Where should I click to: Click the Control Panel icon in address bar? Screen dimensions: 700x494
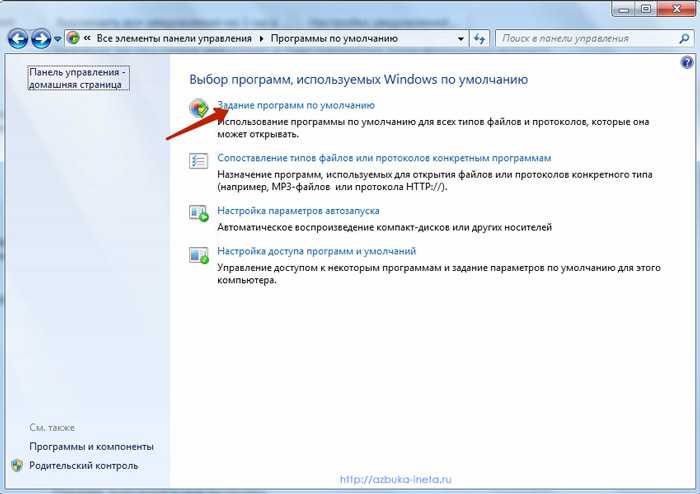[73, 38]
